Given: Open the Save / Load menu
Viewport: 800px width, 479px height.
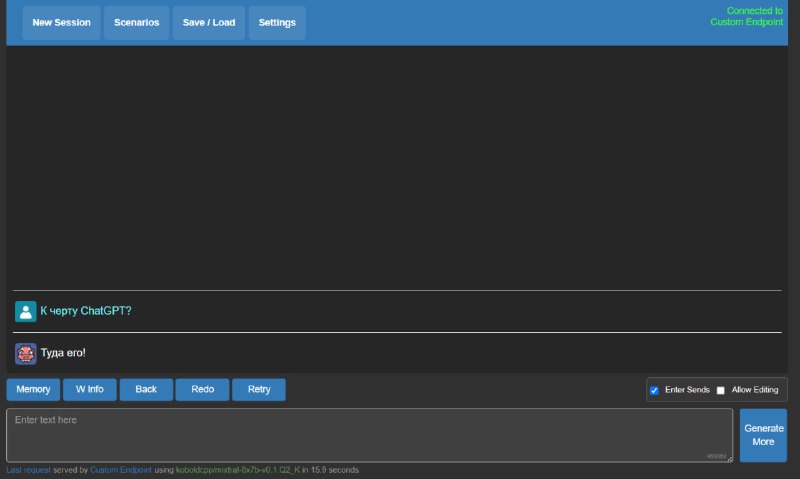Looking at the screenshot, I should tap(208, 22).
